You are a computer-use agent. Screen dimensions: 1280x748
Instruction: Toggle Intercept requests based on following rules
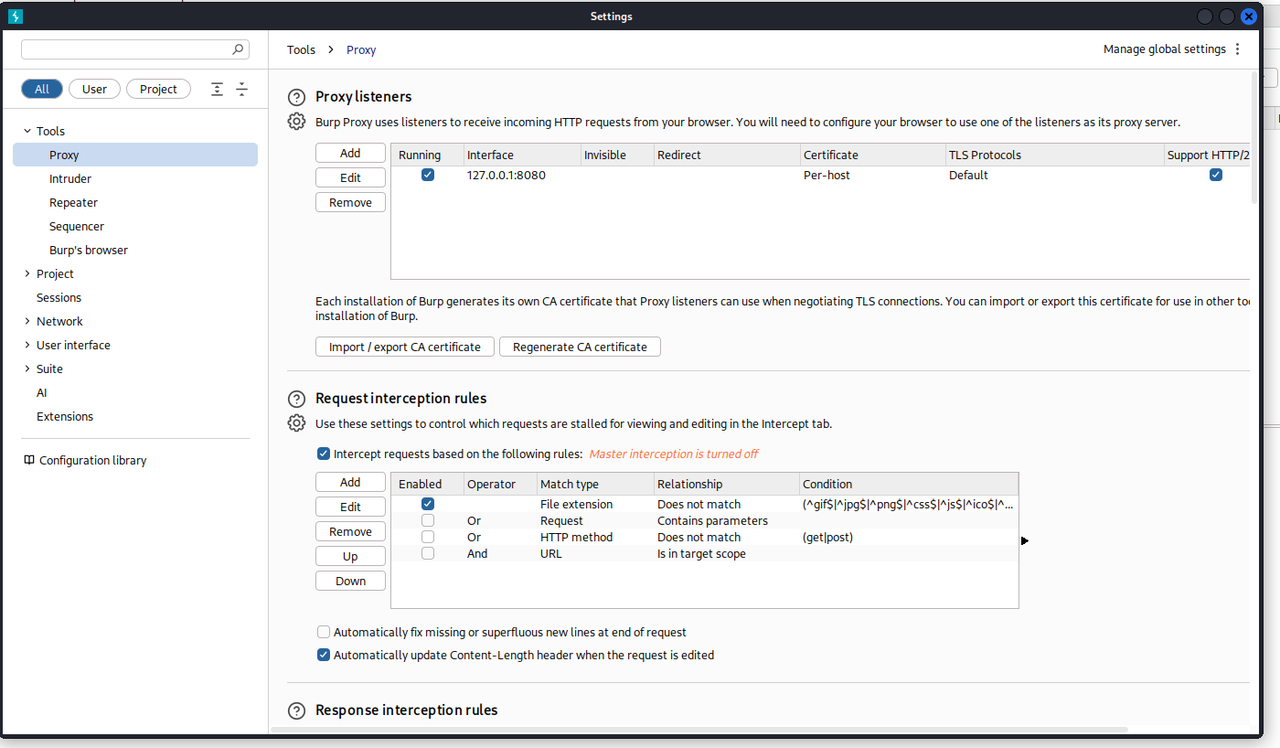[x=323, y=453]
